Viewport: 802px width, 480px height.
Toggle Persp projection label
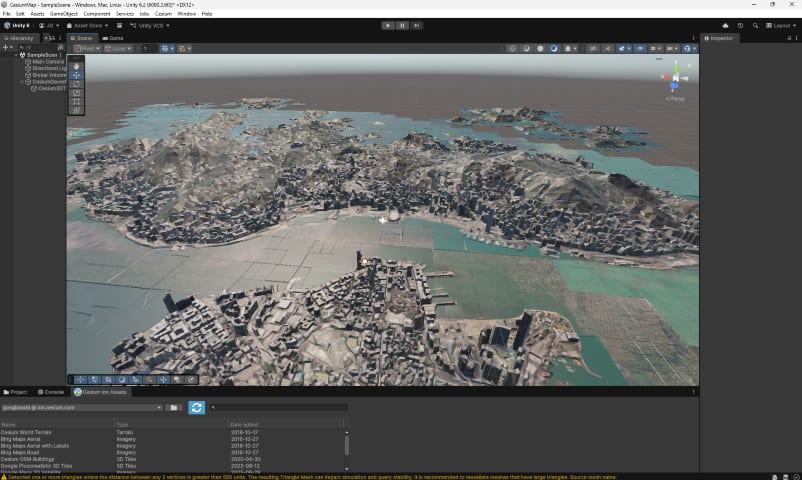pos(675,99)
